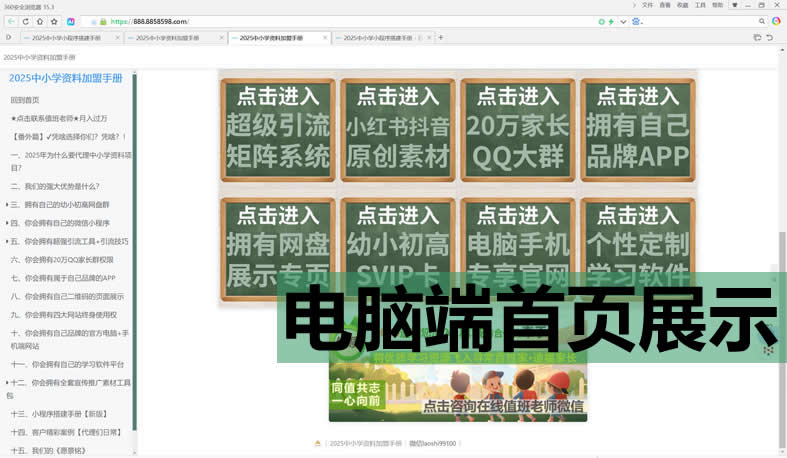Open 八、你会拥有自己二维码的页面展示
Viewport: 787px width, 458px height.
(67, 296)
